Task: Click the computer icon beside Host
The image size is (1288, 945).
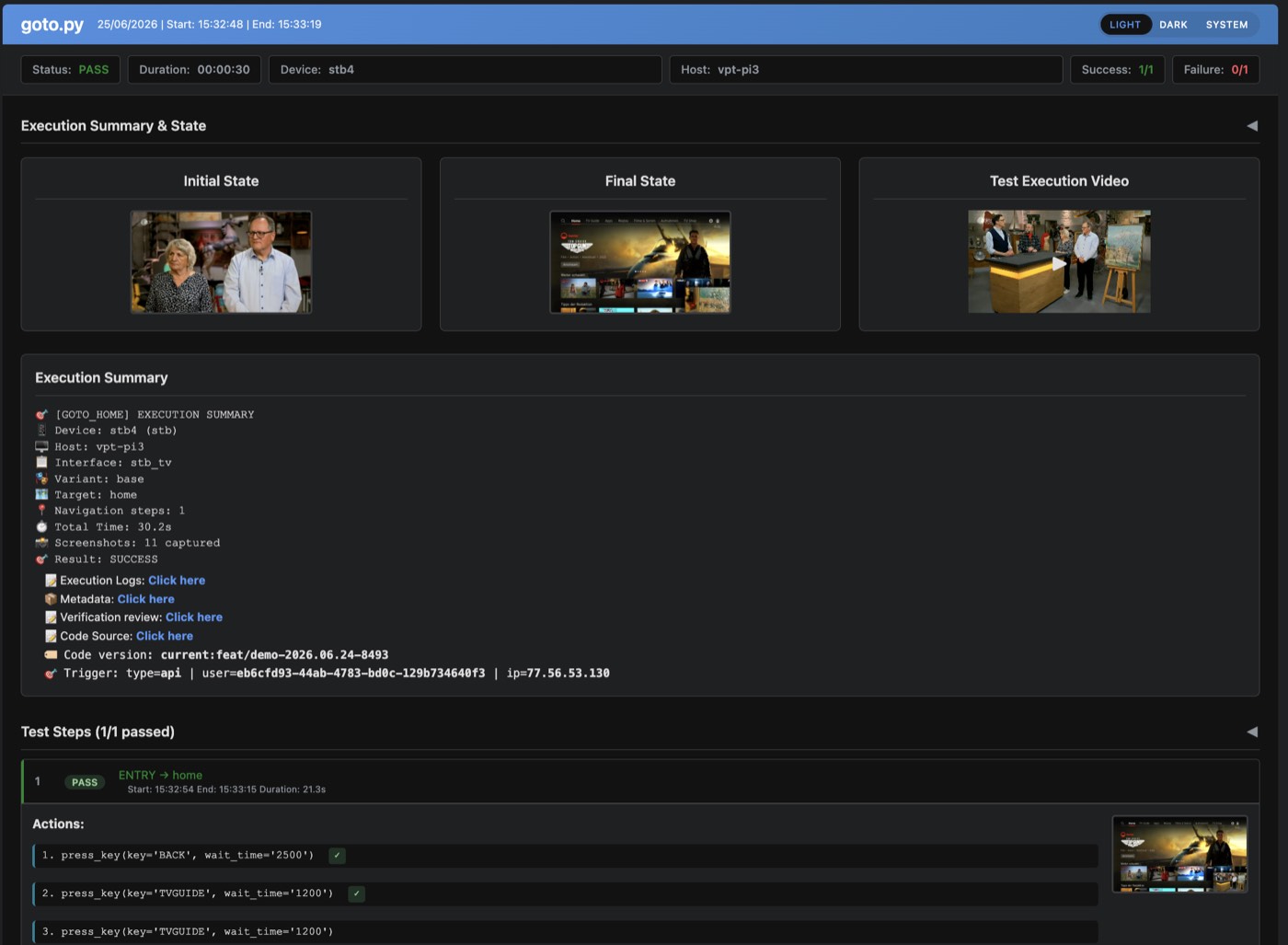Action: (x=41, y=447)
